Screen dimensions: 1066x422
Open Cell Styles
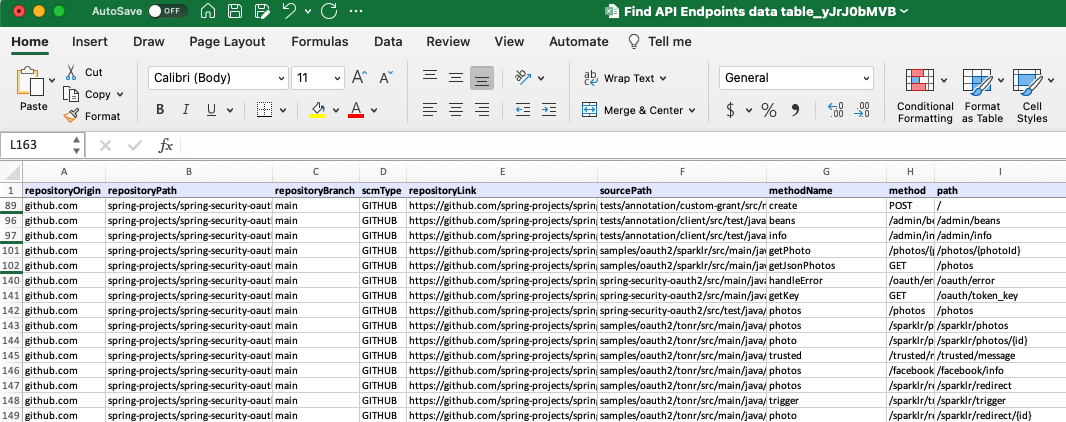click(x=1032, y=95)
